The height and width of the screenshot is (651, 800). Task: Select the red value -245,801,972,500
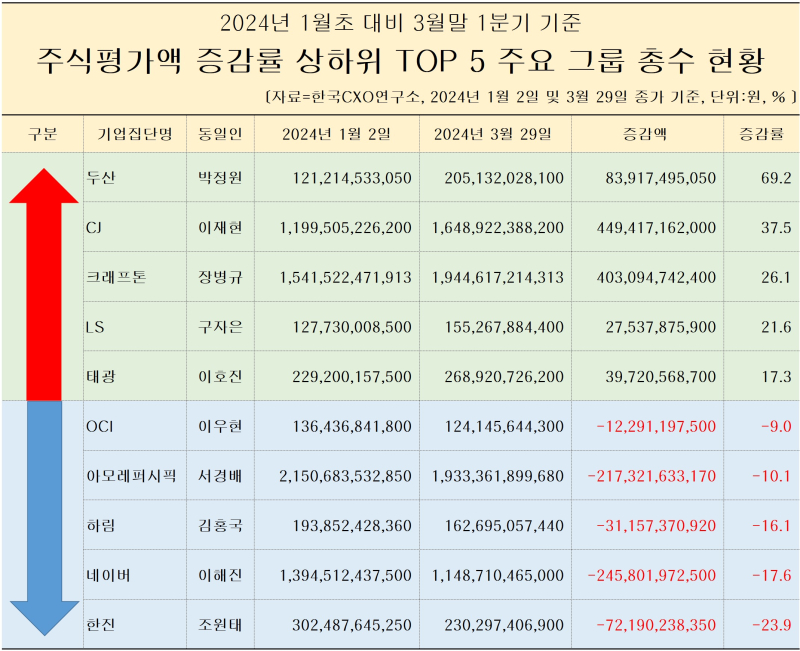tap(652, 576)
